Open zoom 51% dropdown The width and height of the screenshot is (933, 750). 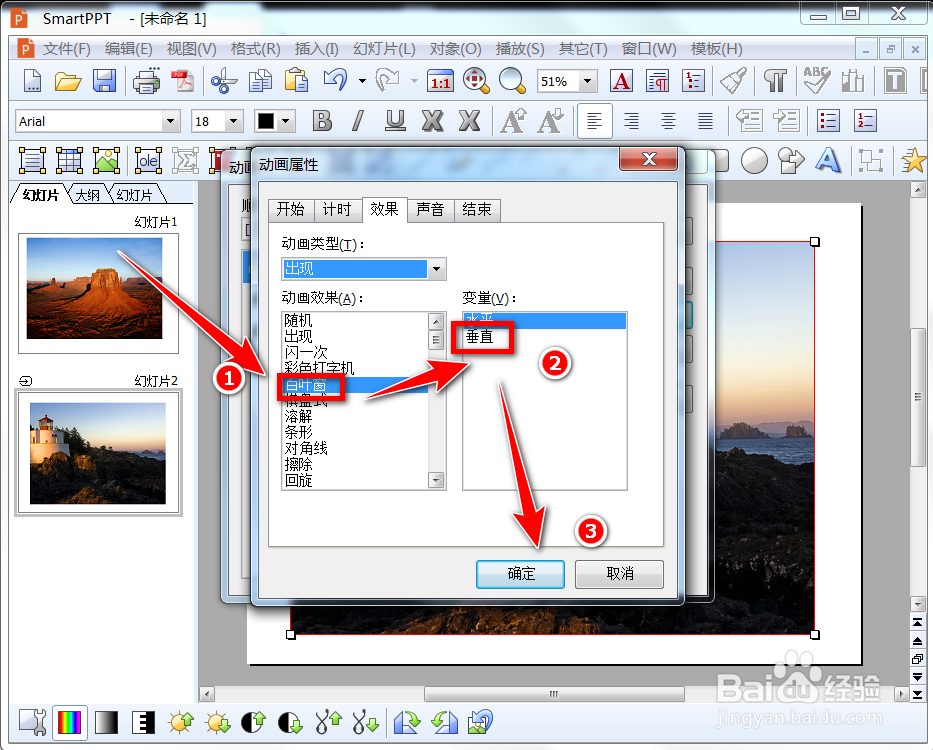point(588,81)
